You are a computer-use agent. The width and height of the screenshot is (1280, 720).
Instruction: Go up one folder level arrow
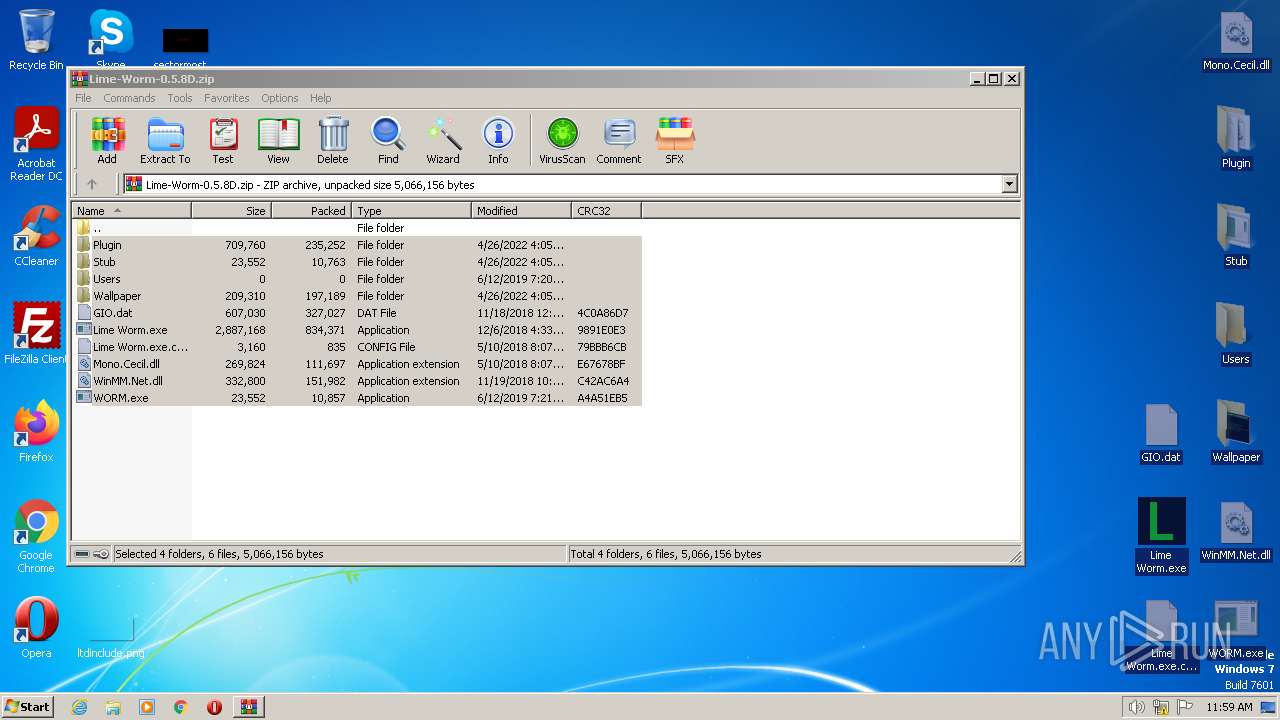coord(92,184)
